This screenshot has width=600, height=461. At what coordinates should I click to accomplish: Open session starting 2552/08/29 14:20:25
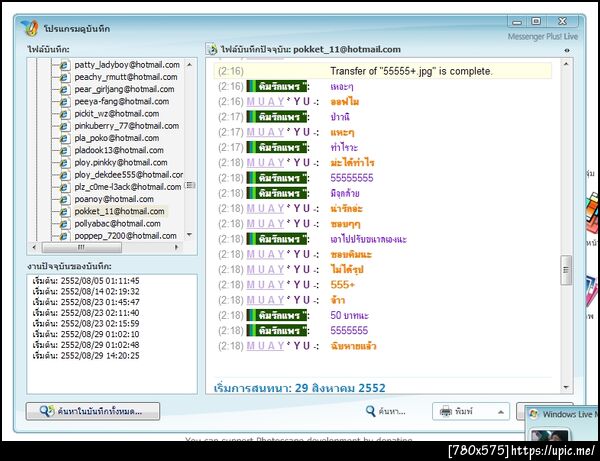coord(86,356)
